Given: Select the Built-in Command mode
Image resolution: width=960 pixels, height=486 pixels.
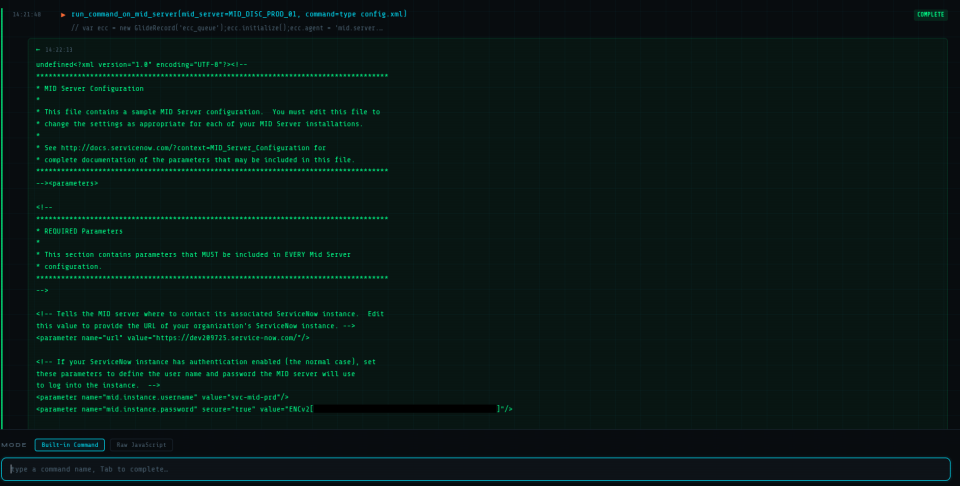Looking at the screenshot, I should [70, 445].
